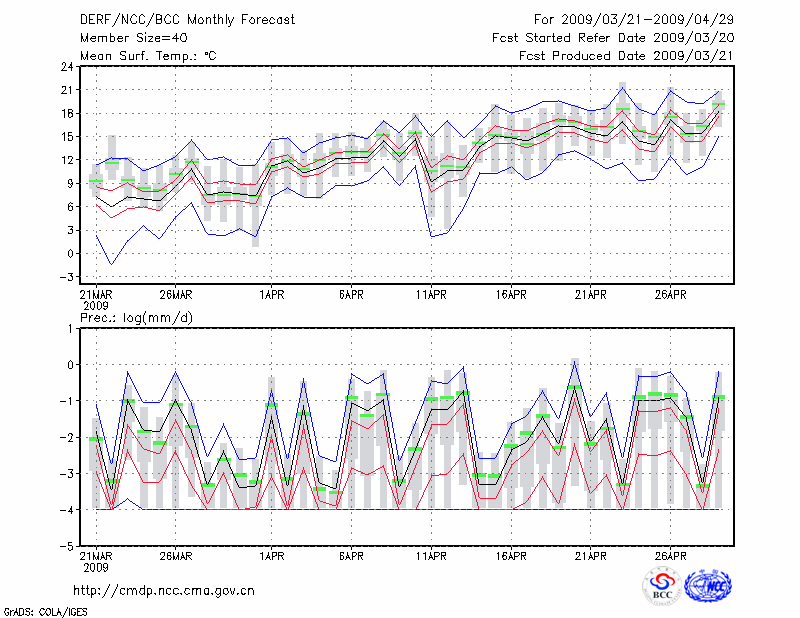Click the BCC logo icon
The height and width of the screenshot is (618, 800).
tap(661, 586)
